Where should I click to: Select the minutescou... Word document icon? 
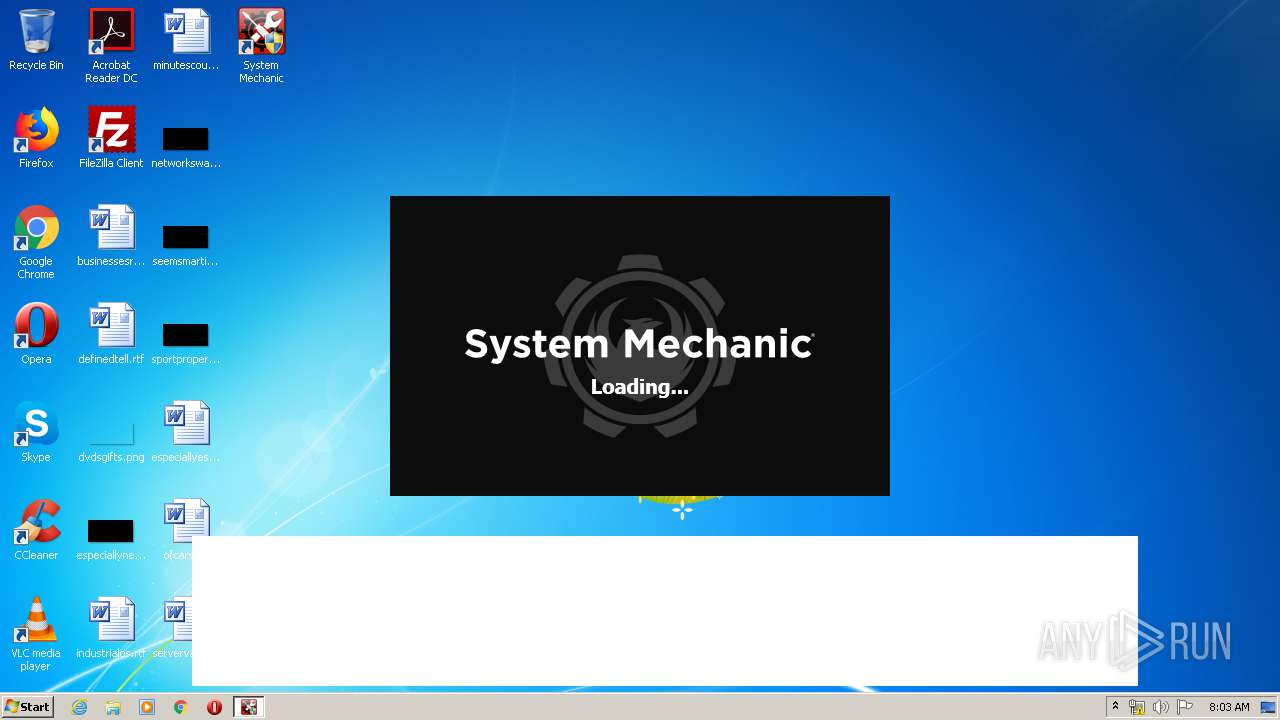[x=186, y=41]
